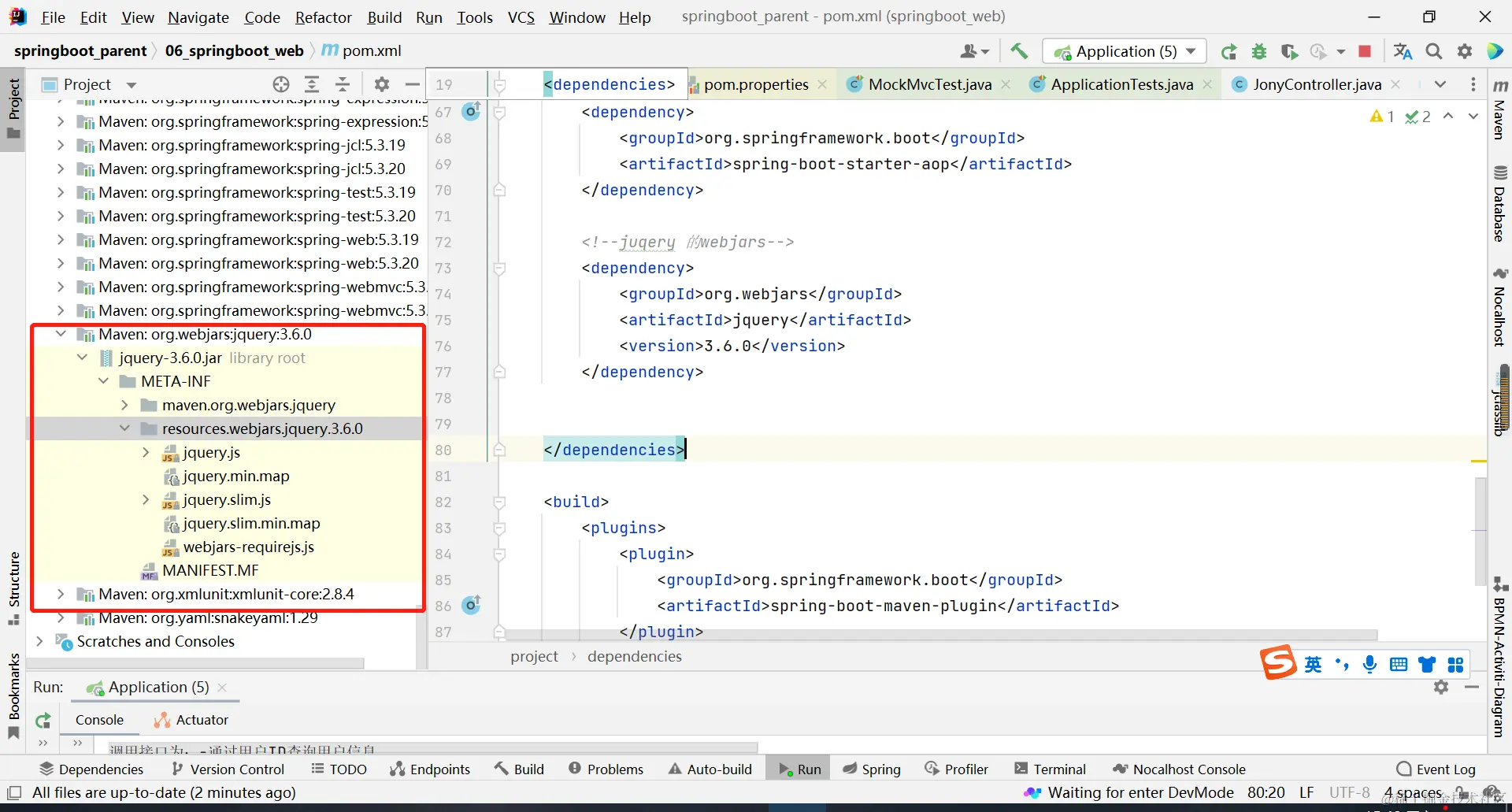Click Project tree horizontal scrollbar
The image size is (1512, 812).
click(x=197, y=663)
